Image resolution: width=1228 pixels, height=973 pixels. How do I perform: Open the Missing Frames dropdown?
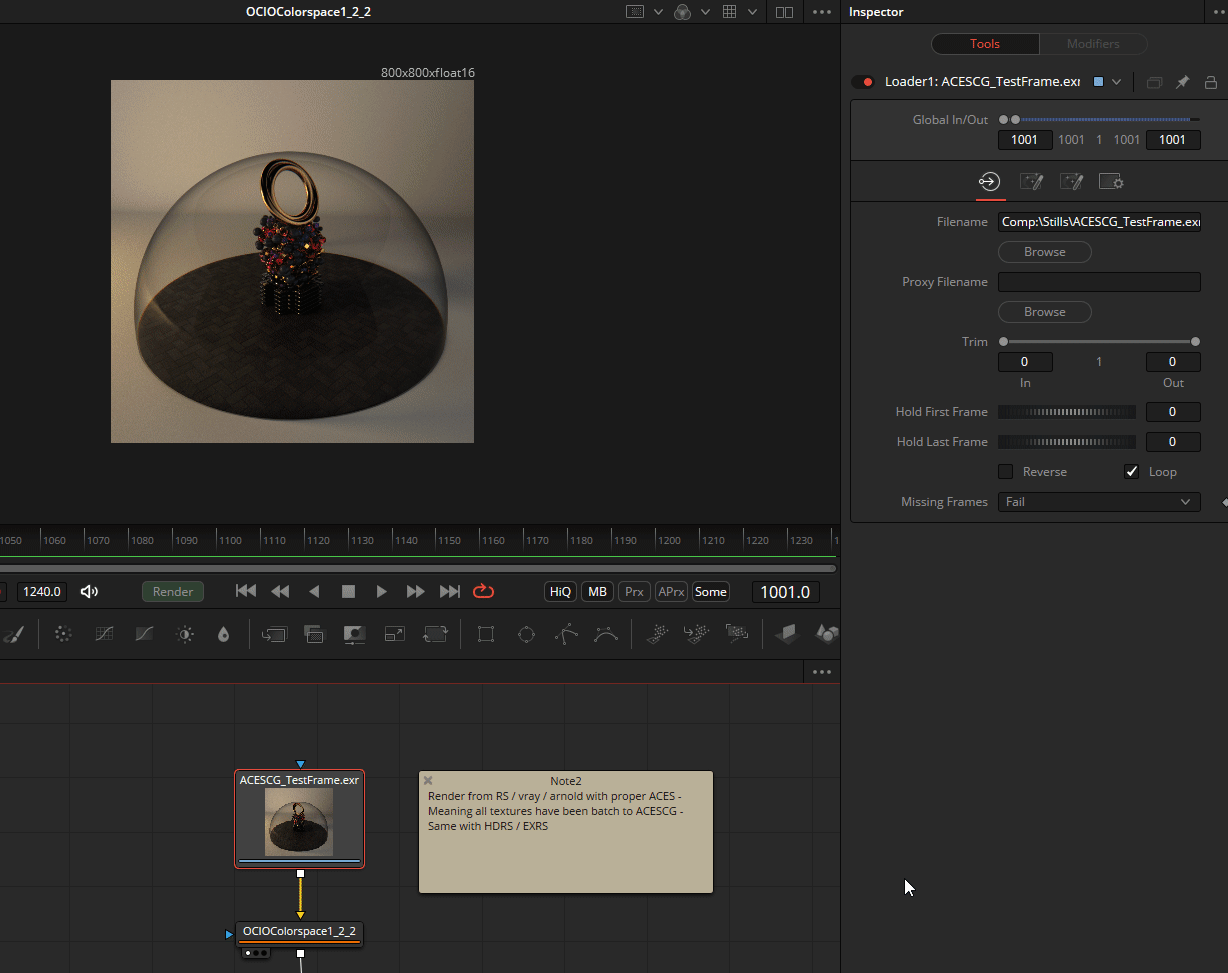[x=1098, y=502]
